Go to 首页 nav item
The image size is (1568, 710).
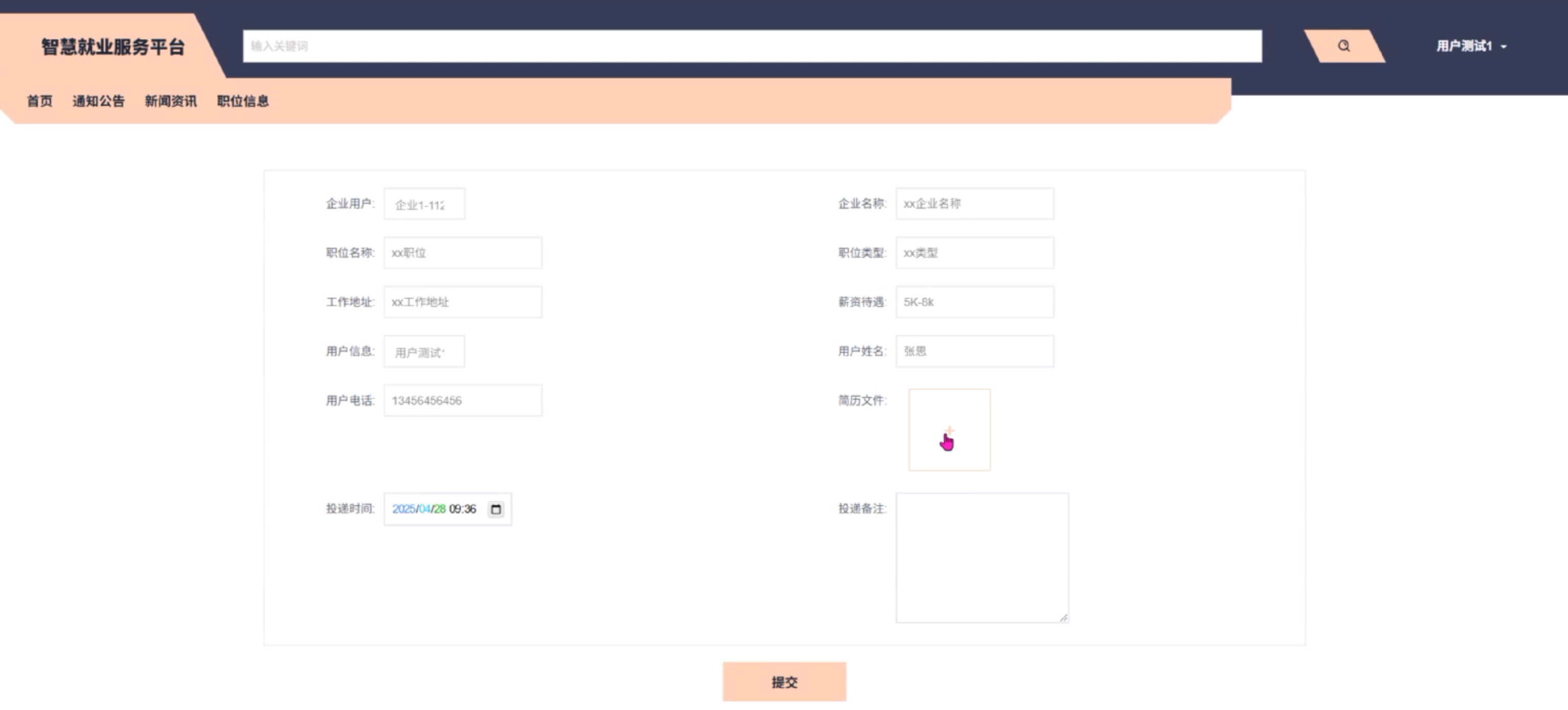[39, 101]
